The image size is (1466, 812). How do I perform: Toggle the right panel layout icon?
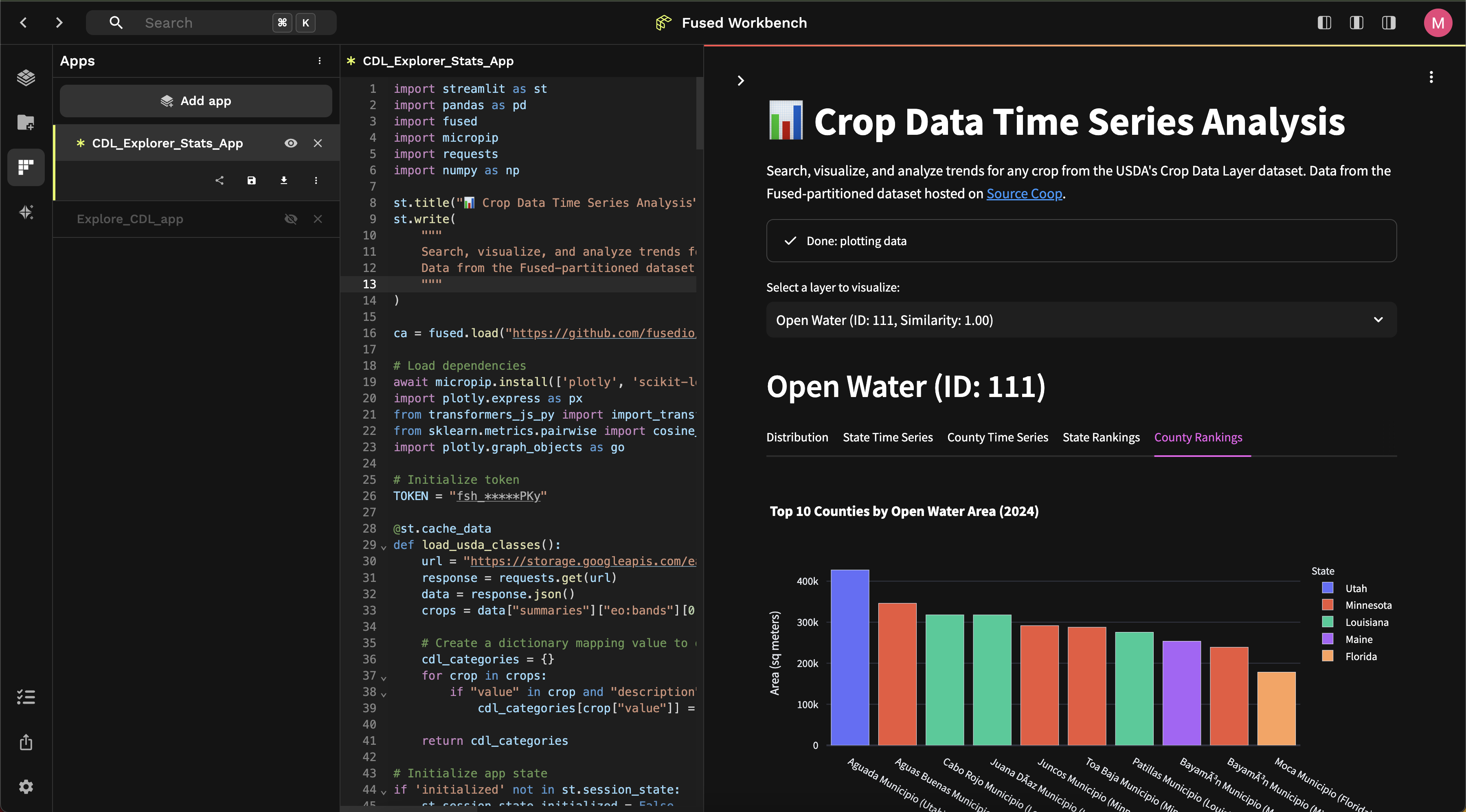click(x=1389, y=23)
